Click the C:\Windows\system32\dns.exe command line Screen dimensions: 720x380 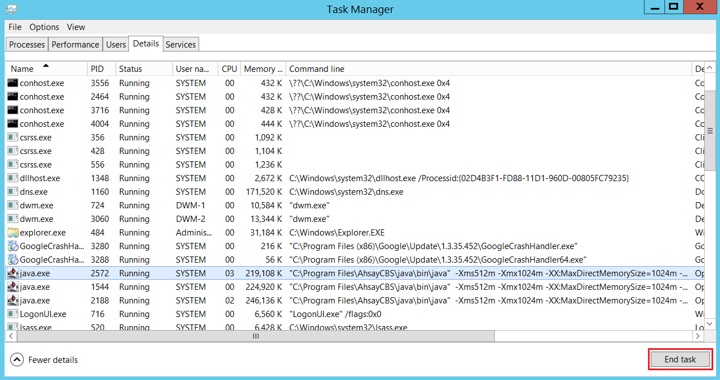(x=346, y=192)
